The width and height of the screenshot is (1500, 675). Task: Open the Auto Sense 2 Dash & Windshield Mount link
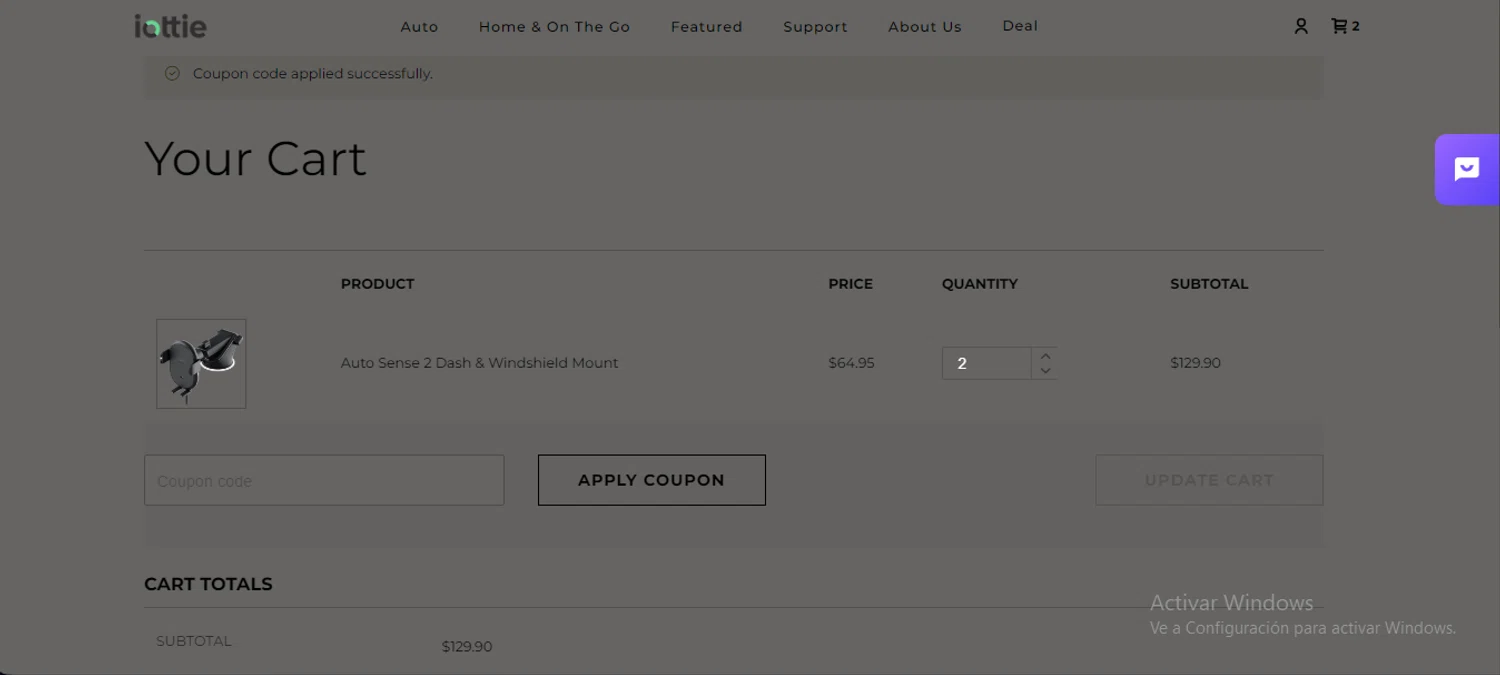pos(479,363)
